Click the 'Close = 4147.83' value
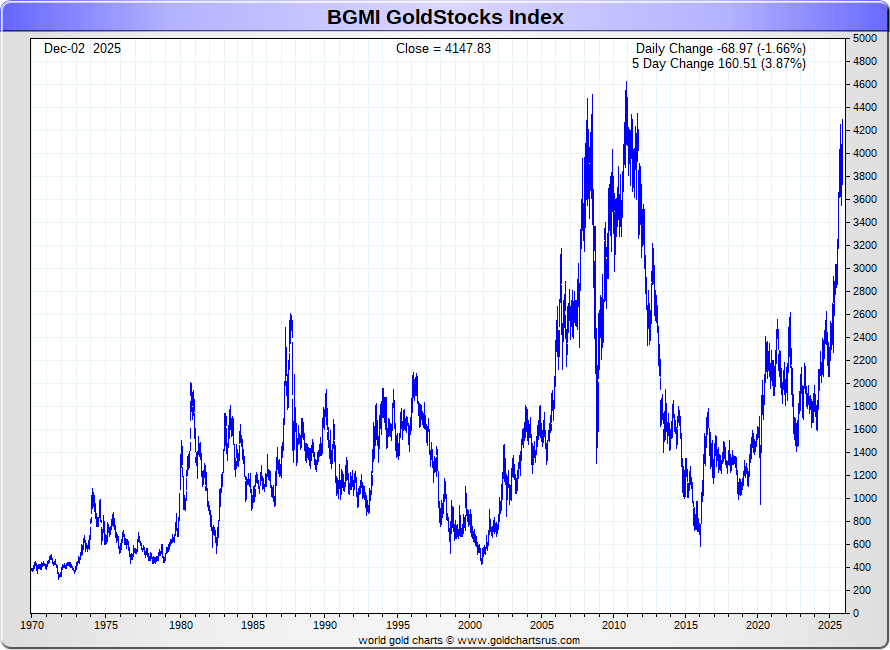The height and width of the screenshot is (650, 890). tap(443, 49)
